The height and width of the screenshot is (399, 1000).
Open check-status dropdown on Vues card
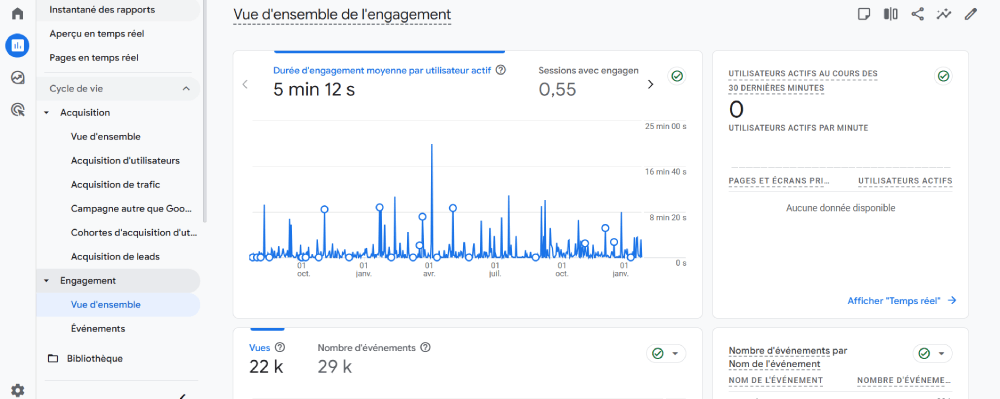tap(666, 353)
